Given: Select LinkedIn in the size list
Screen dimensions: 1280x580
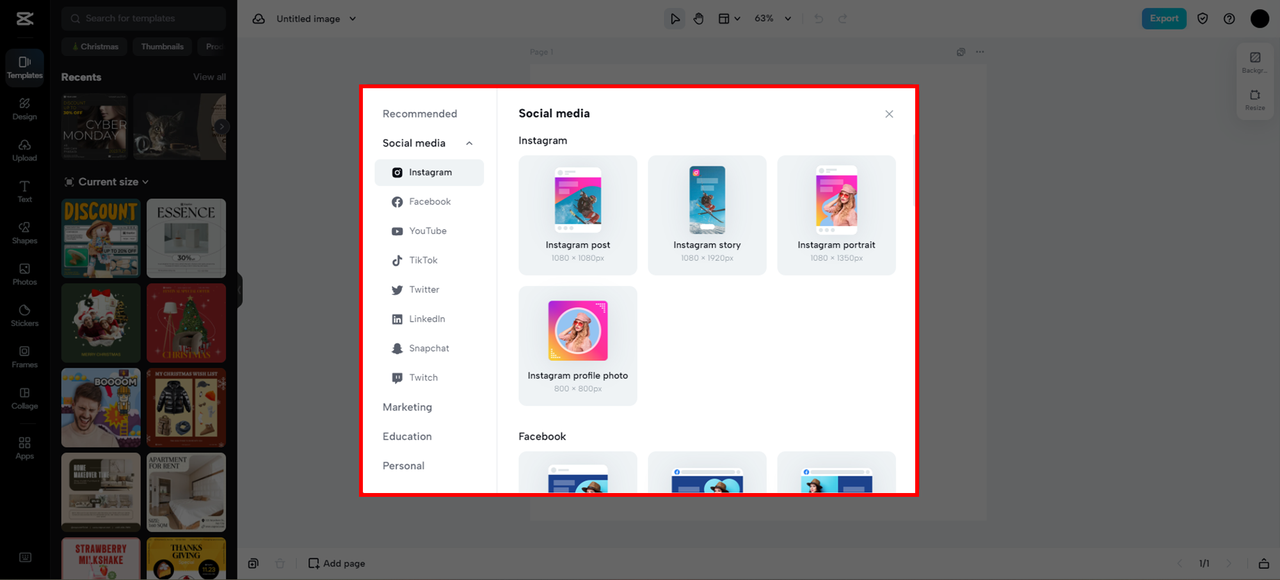Looking at the screenshot, I should coord(429,319).
